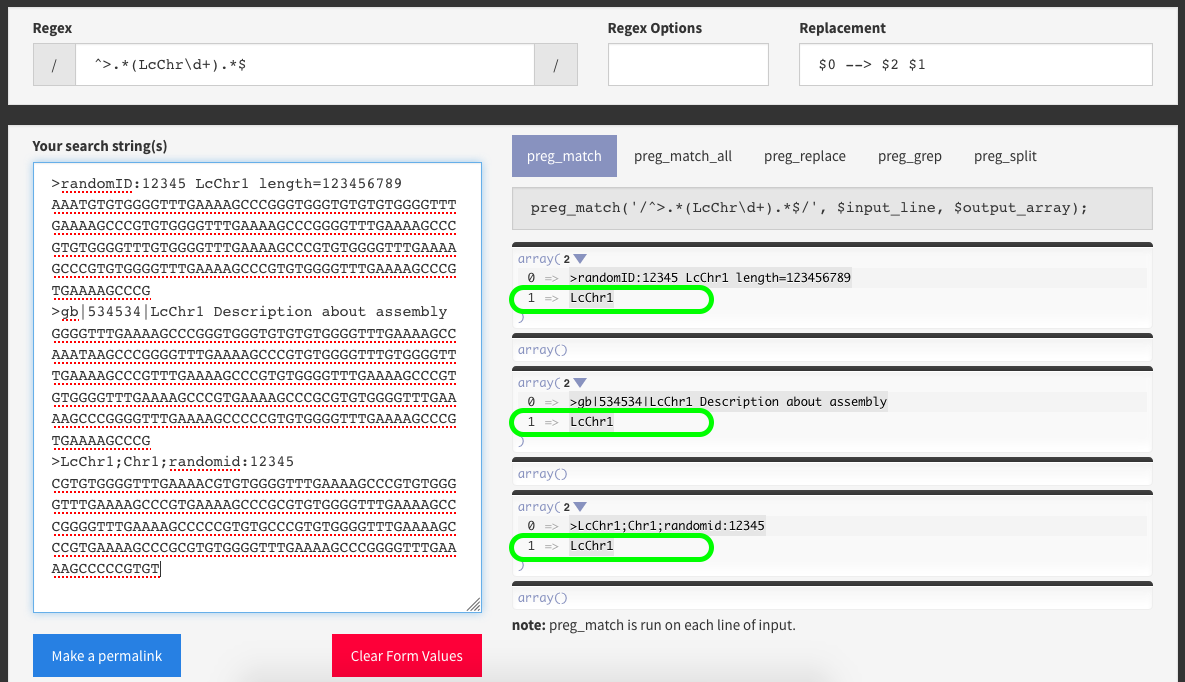The width and height of the screenshot is (1185, 682).
Task: Select first result's LcChr1 capture value
Action: (x=592, y=298)
